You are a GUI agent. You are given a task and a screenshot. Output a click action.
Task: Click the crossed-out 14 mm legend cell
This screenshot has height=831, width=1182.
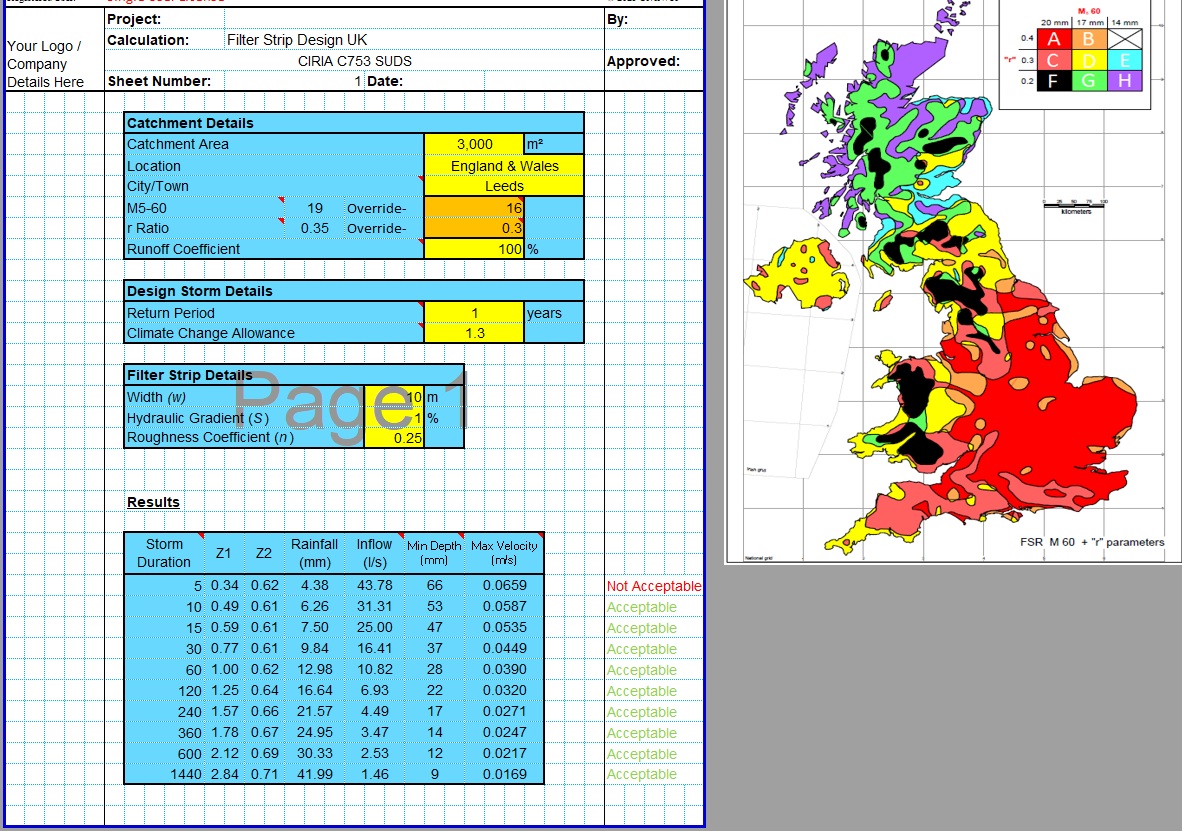(x=1125, y=38)
